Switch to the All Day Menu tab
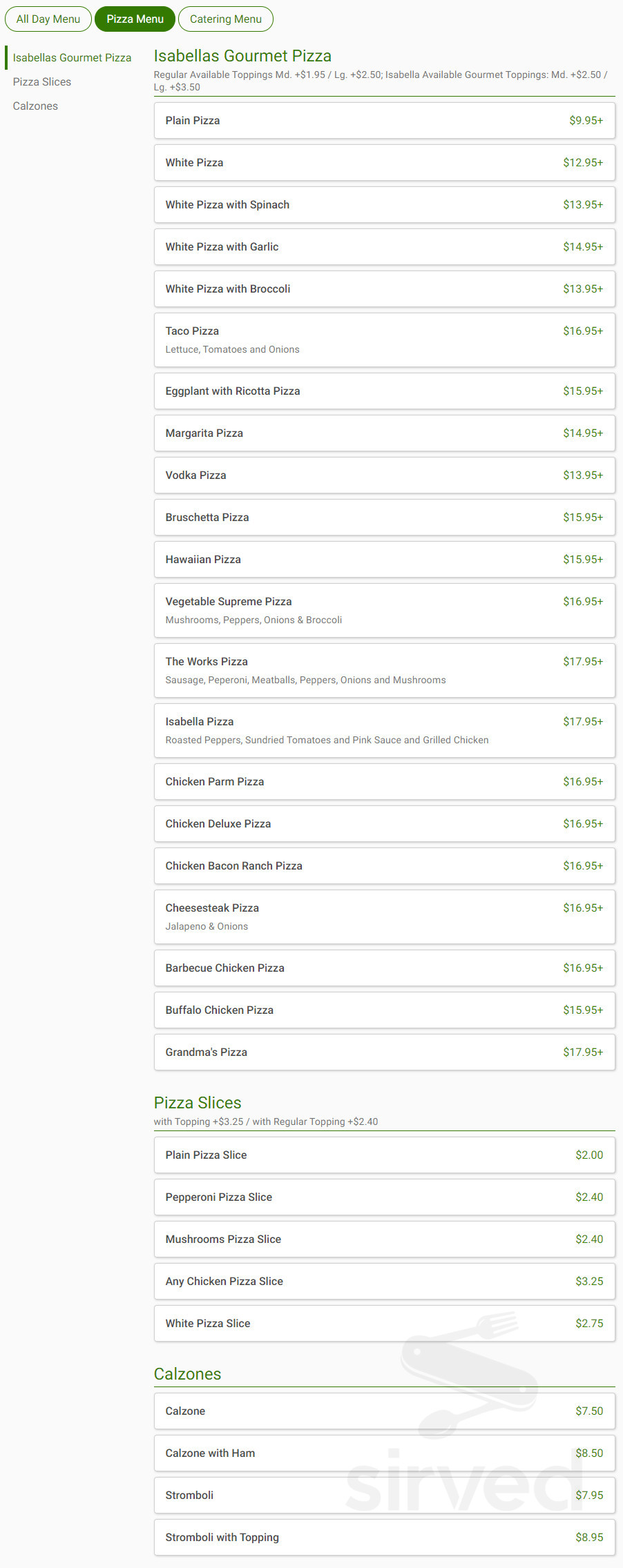Screen dimensions: 623x1568 (48, 19)
